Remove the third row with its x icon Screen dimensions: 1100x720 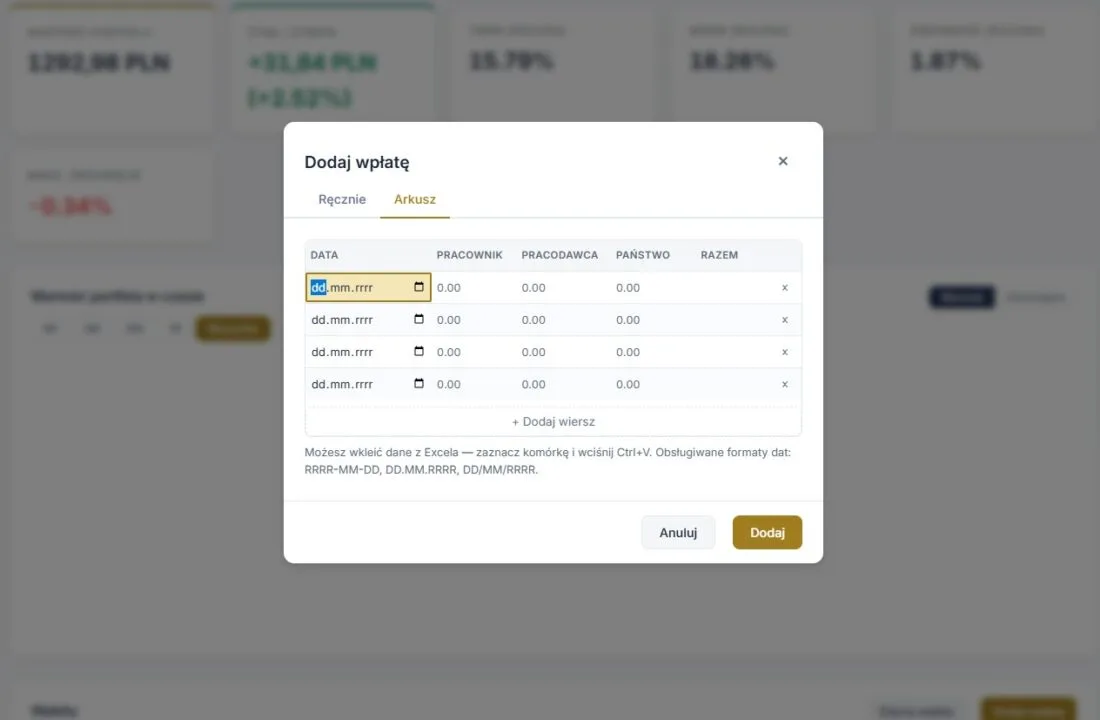pyautogui.click(x=785, y=352)
